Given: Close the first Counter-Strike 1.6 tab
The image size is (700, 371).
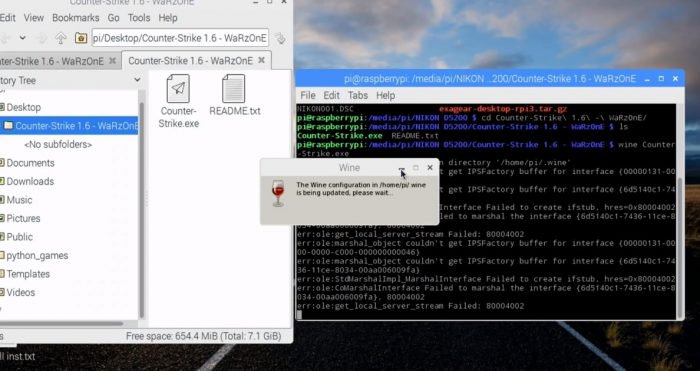Looking at the screenshot, I should 112,60.
